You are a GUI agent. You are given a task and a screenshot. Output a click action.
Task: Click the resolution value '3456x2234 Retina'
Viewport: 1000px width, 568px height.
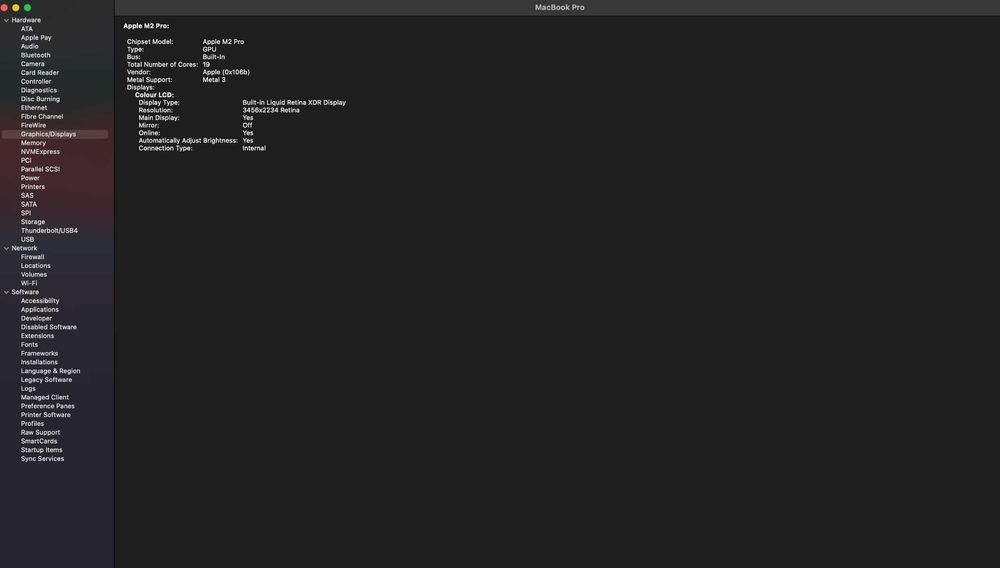270,110
